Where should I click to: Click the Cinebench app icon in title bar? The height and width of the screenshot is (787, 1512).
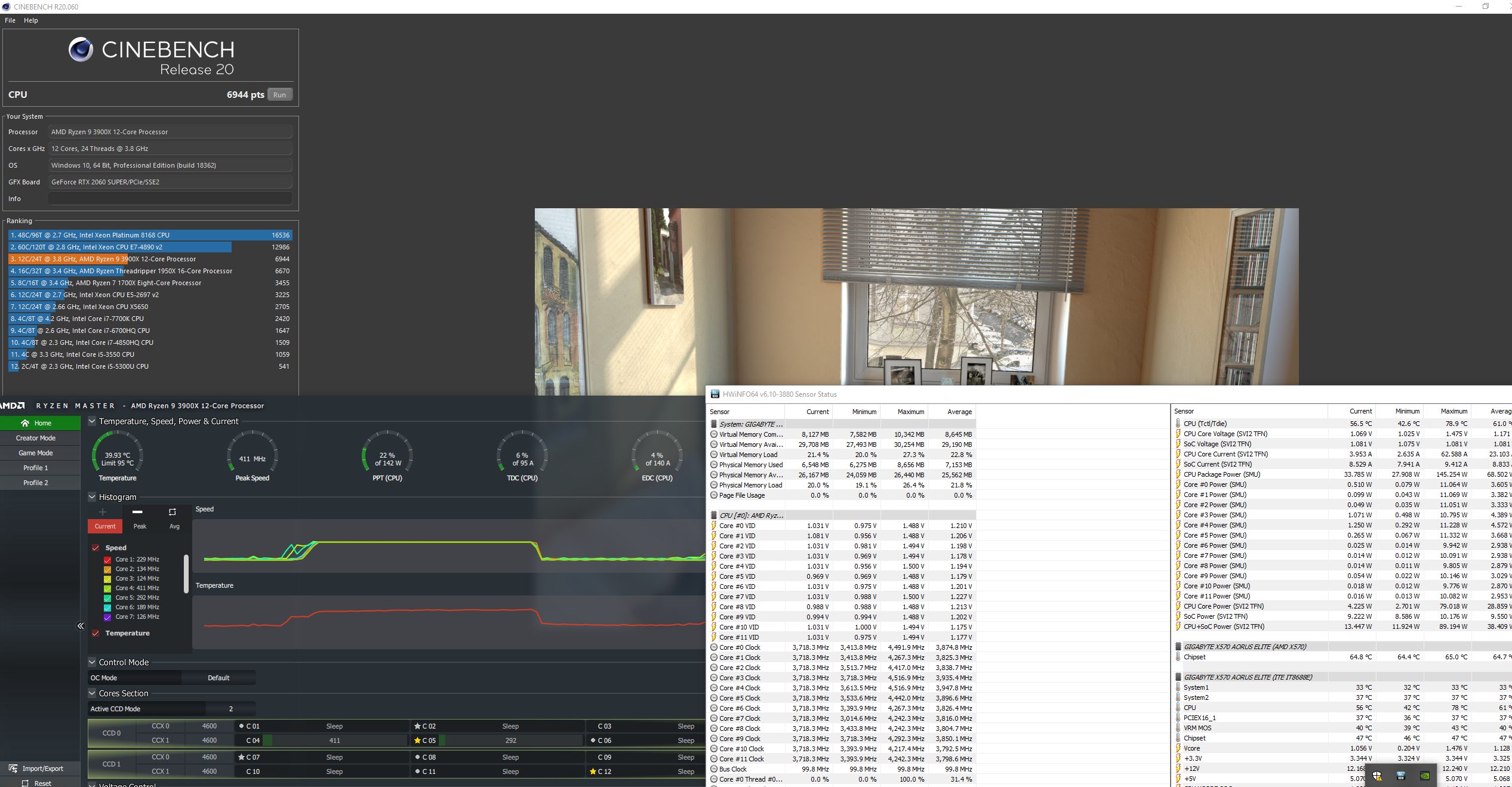point(6,7)
